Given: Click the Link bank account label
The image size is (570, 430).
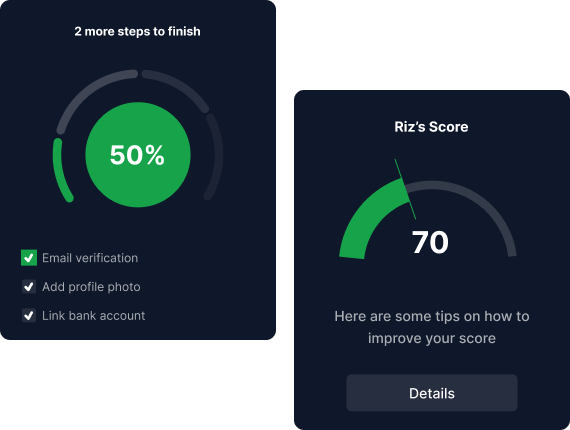Looking at the screenshot, I should [93, 316].
